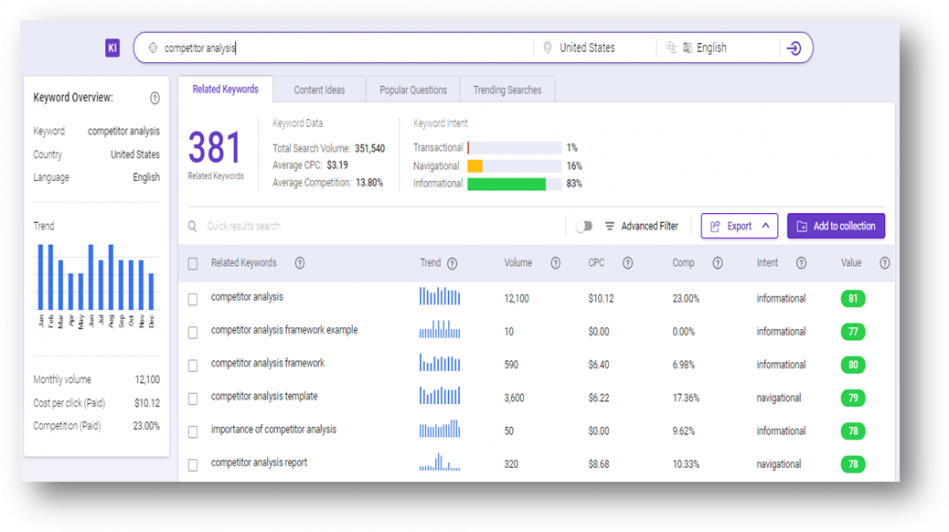The image size is (949, 532).
Task: Click value badge 81
Action: (853, 298)
